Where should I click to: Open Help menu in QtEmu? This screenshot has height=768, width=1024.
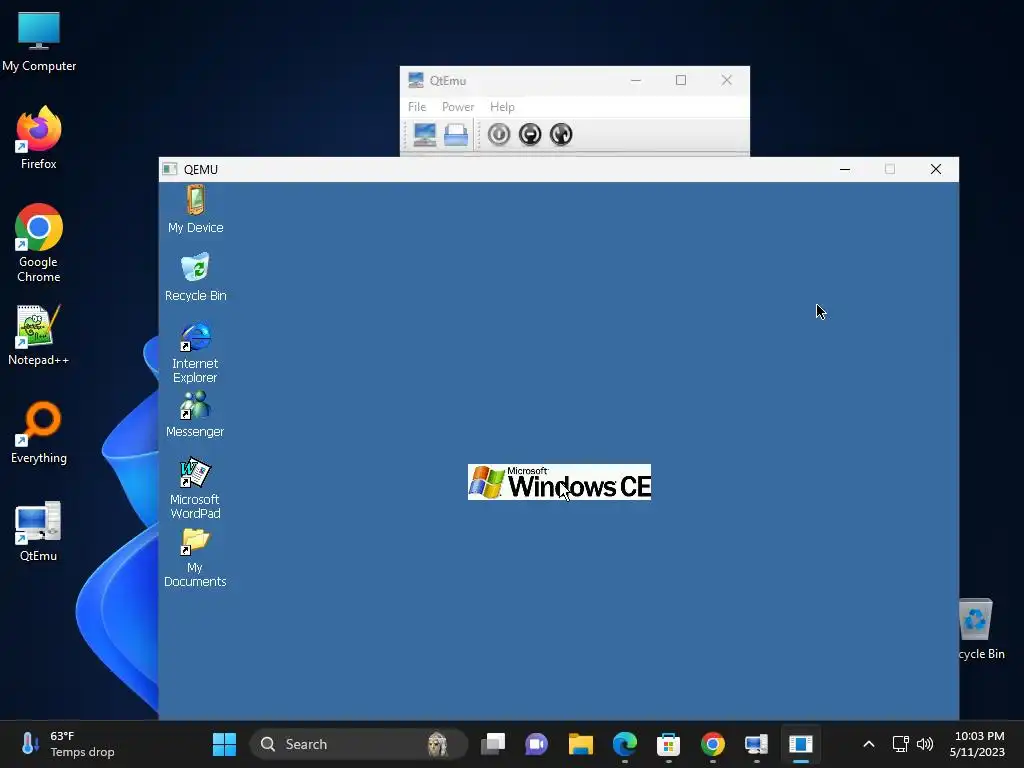click(502, 106)
